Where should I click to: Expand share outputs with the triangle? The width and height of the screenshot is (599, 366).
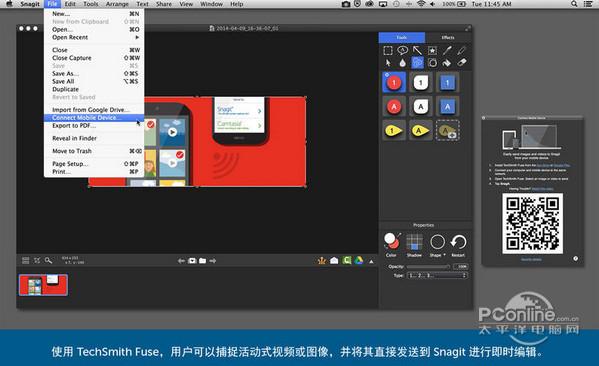pos(371,261)
